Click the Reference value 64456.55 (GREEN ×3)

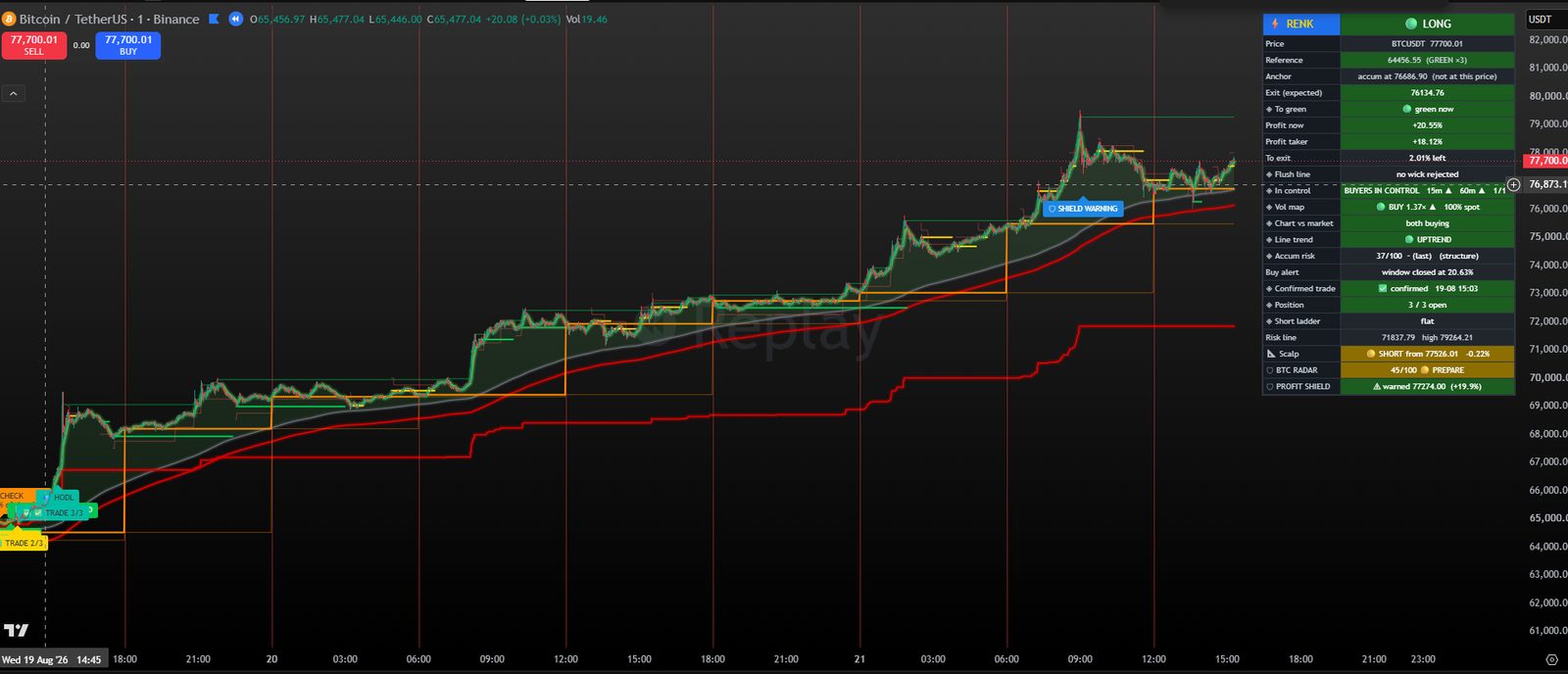1427,60
